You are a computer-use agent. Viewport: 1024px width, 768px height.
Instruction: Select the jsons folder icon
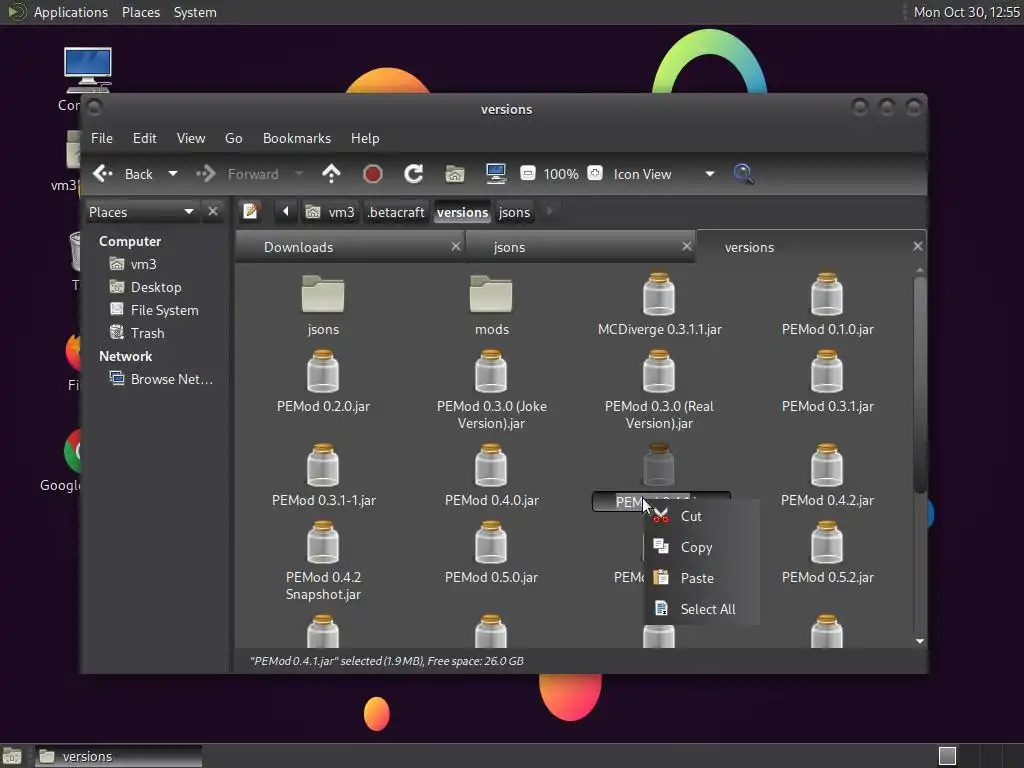[323, 295]
